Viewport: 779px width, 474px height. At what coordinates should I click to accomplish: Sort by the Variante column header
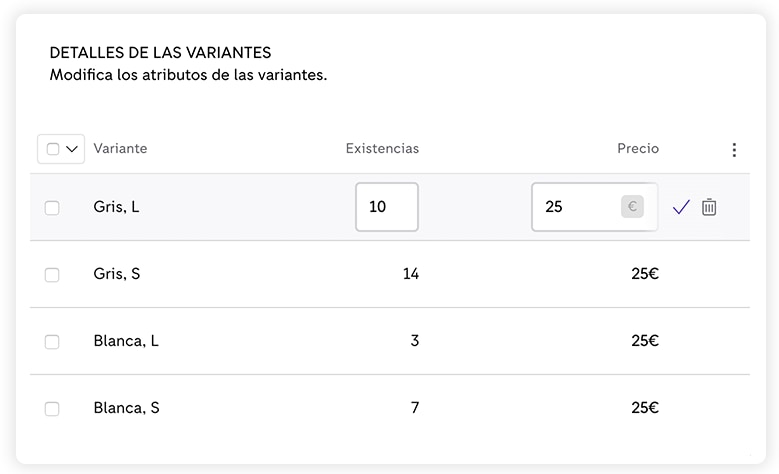tap(120, 149)
